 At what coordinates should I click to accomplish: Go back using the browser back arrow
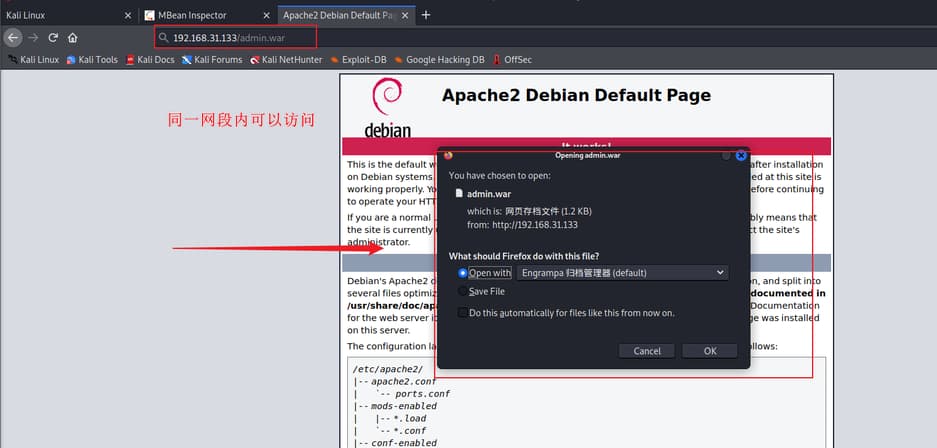coord(13,38)
